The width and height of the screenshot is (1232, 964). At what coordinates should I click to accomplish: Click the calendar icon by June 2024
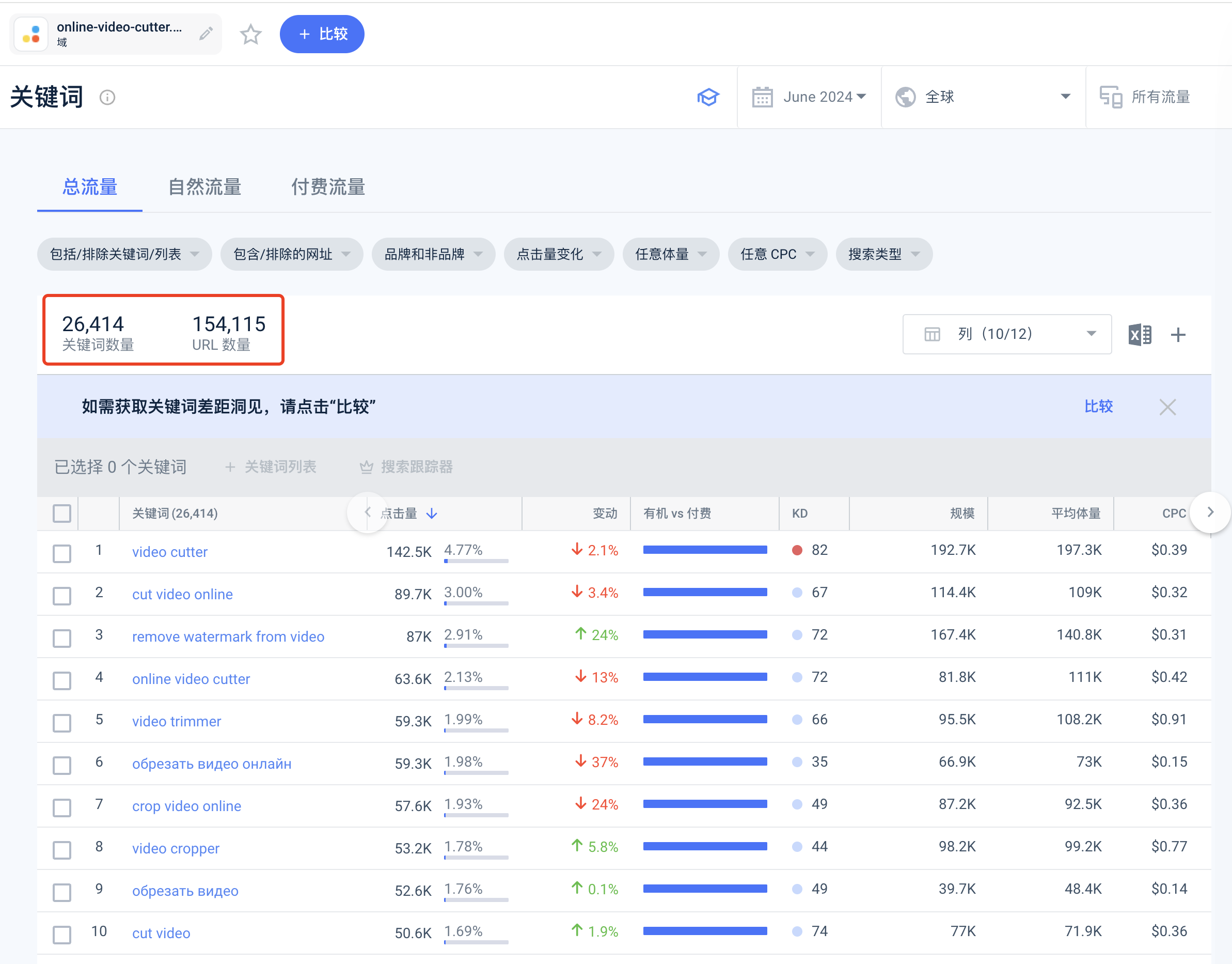pos(762,97)
